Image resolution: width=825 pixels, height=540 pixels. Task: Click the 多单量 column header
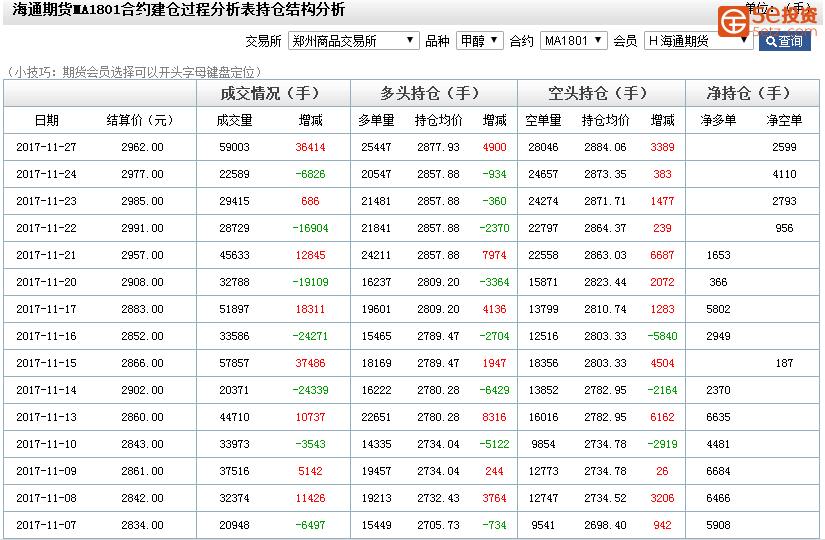[x=376, y=121]
